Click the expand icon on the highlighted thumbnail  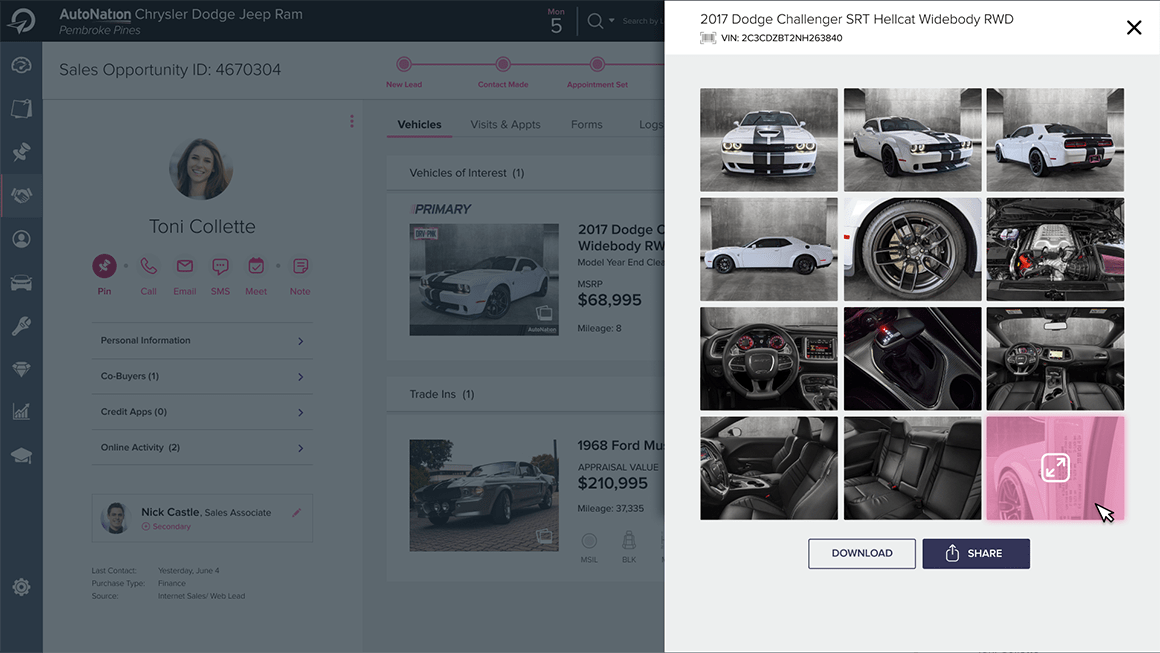[x=1055, y=468]
